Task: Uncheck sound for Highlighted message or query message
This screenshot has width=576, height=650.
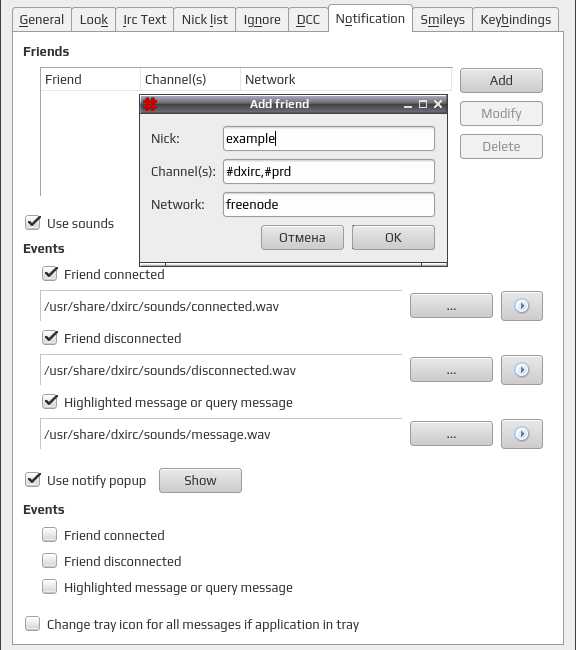Action: [50, 402]
